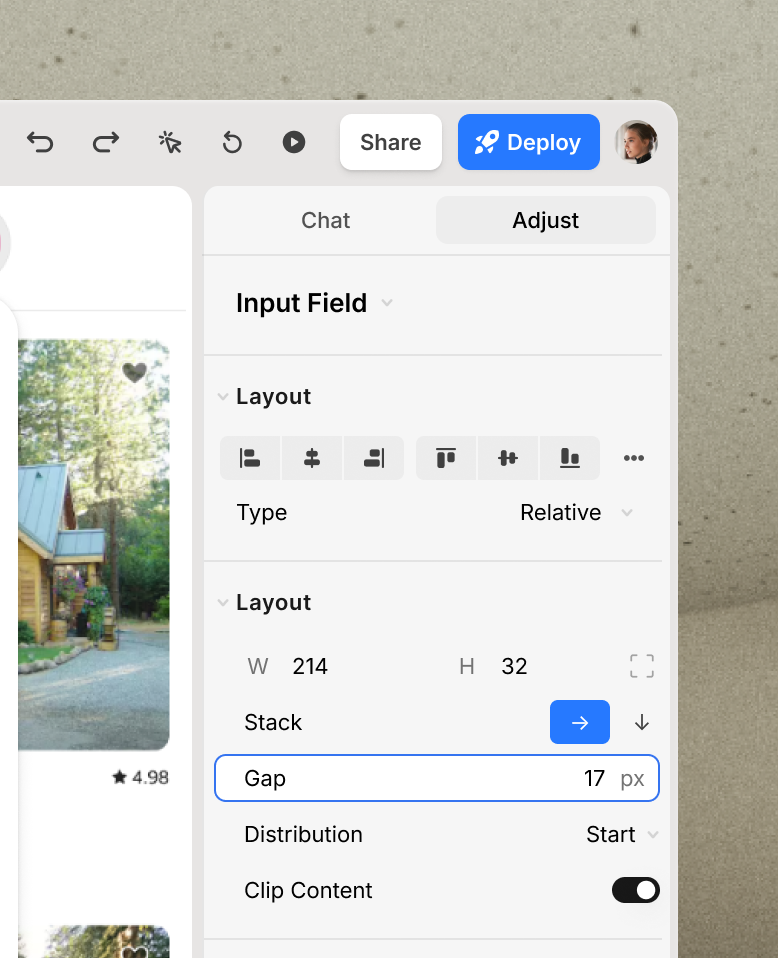Click the Gap value field

[x=437, y=778]
